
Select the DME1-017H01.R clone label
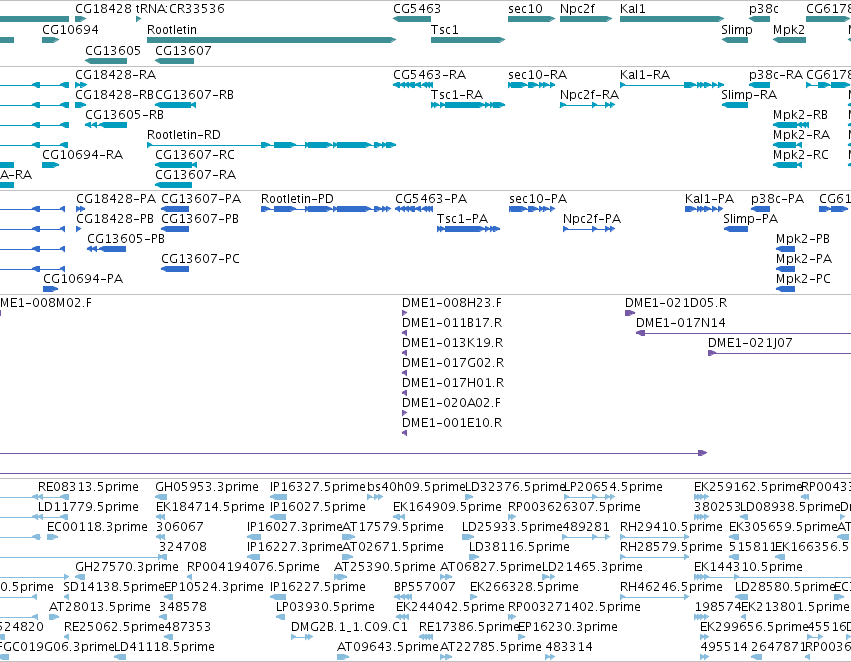(x=453, y=383)
